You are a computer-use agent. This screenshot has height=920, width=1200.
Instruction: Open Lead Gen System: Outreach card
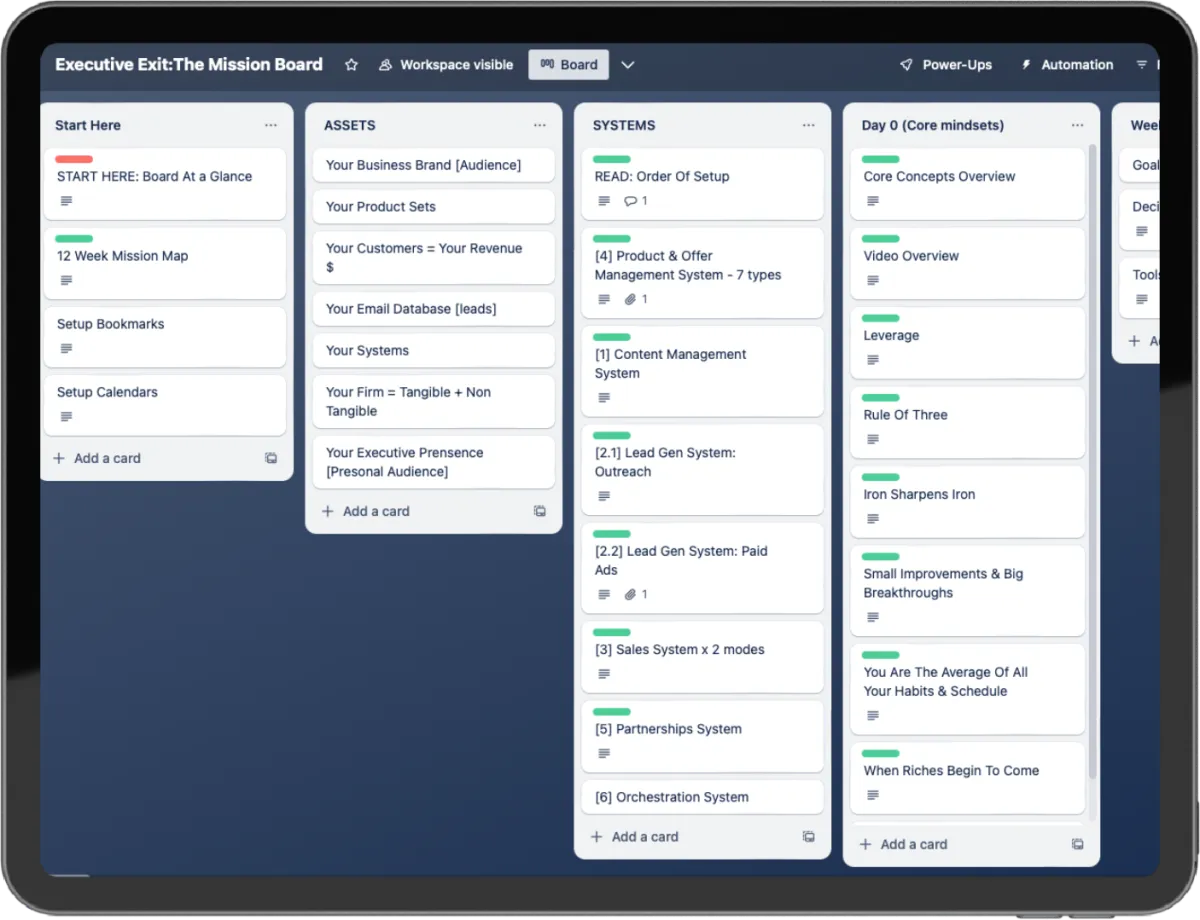pyautogui.click(x=702, y=470)
